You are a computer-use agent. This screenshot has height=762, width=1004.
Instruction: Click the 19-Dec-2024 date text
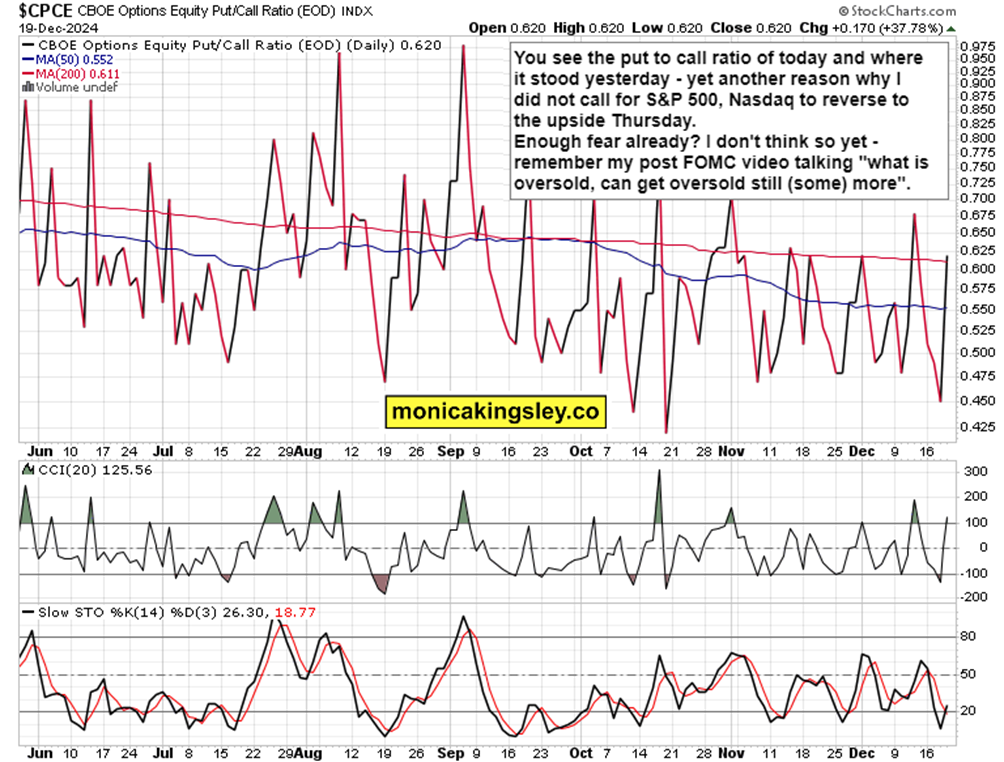pos(58,29)
